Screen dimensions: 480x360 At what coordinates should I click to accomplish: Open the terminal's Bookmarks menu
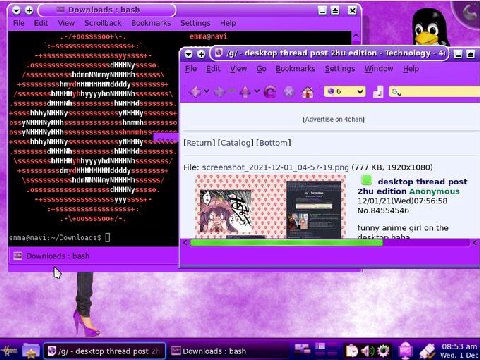click(151, 23)
